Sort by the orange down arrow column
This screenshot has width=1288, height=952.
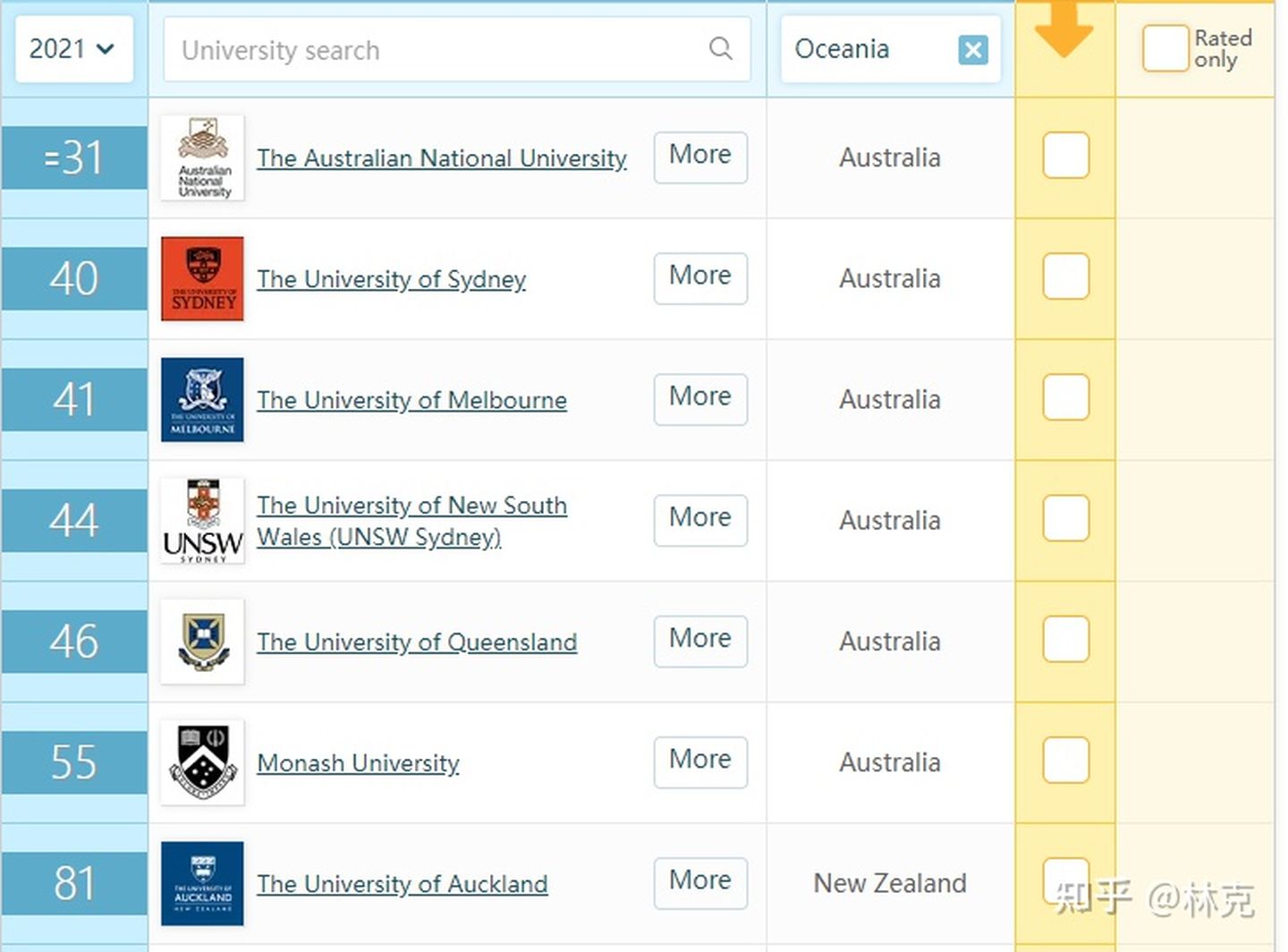[1064, 30]
